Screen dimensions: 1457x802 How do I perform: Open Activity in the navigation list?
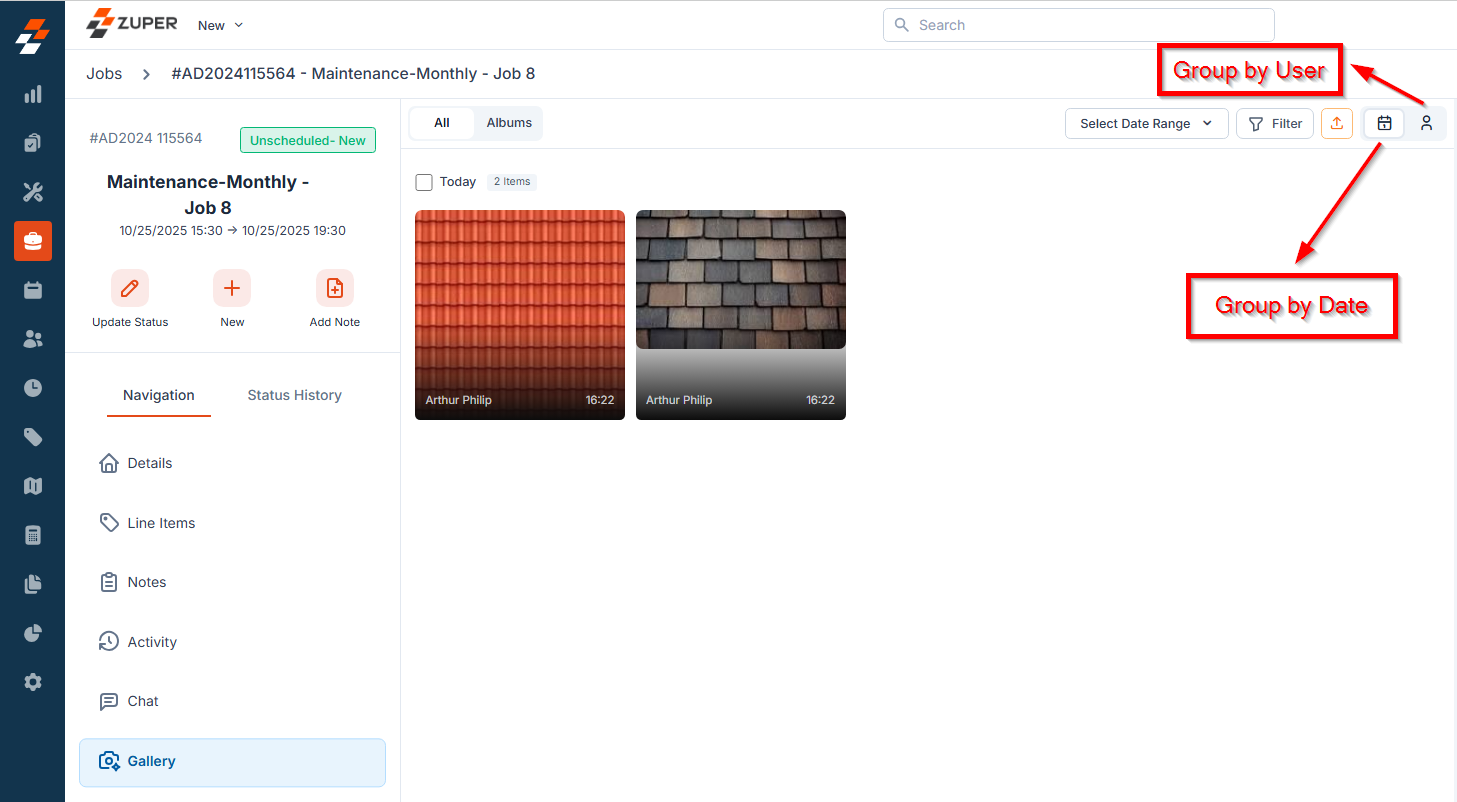click(232, 642)
